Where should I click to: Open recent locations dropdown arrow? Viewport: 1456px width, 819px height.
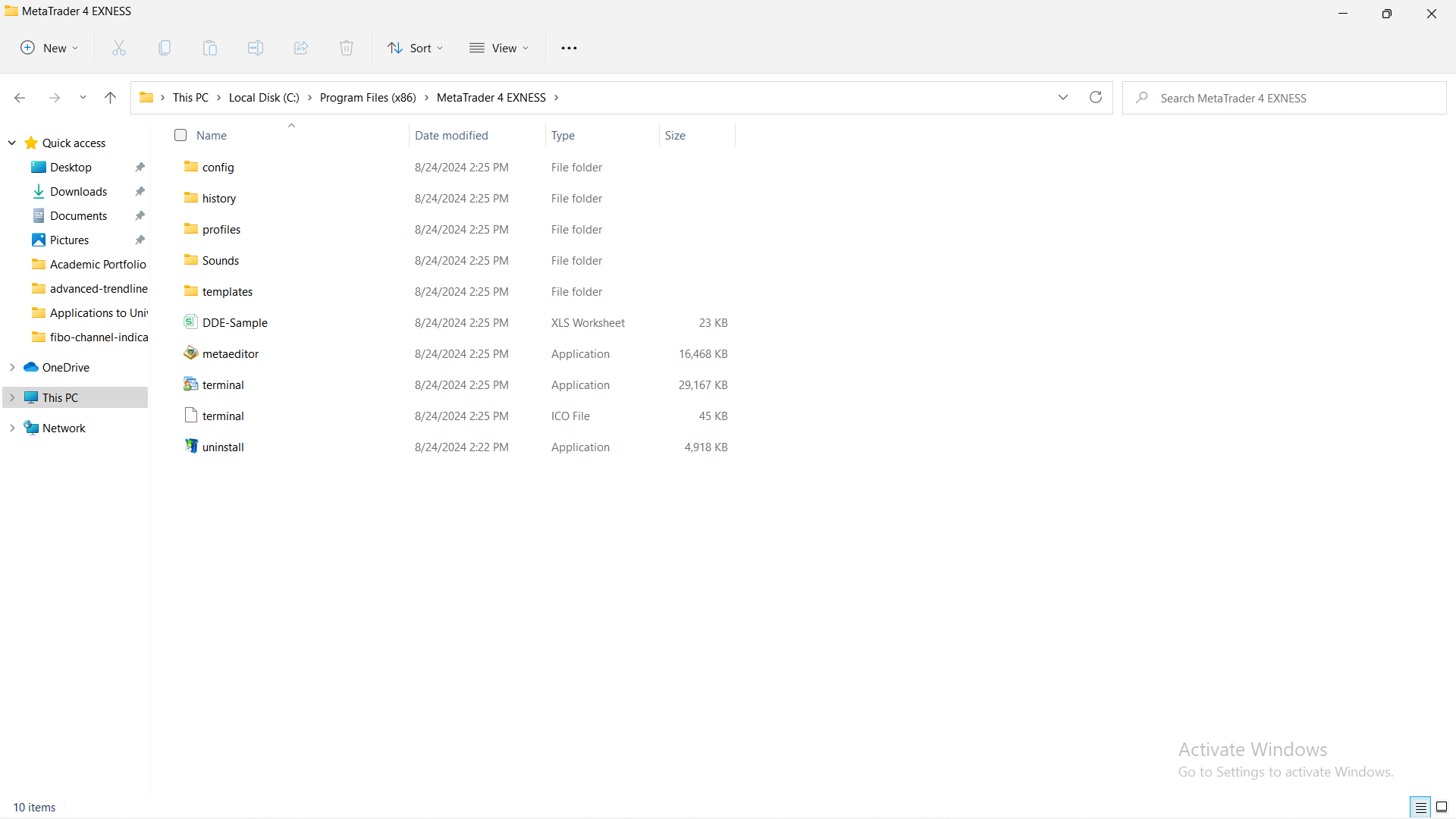83,98
